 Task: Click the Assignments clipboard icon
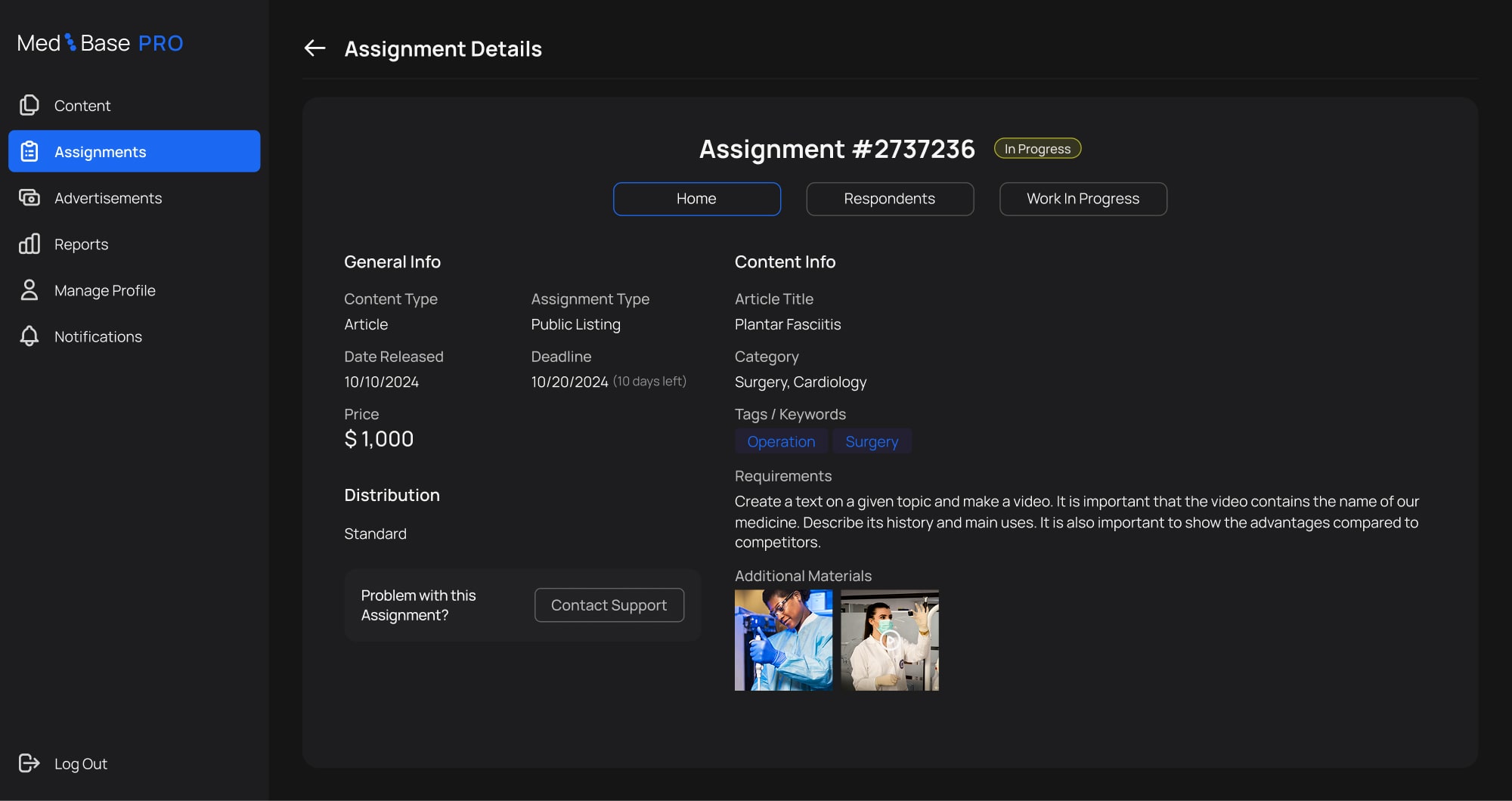point(29,151)
